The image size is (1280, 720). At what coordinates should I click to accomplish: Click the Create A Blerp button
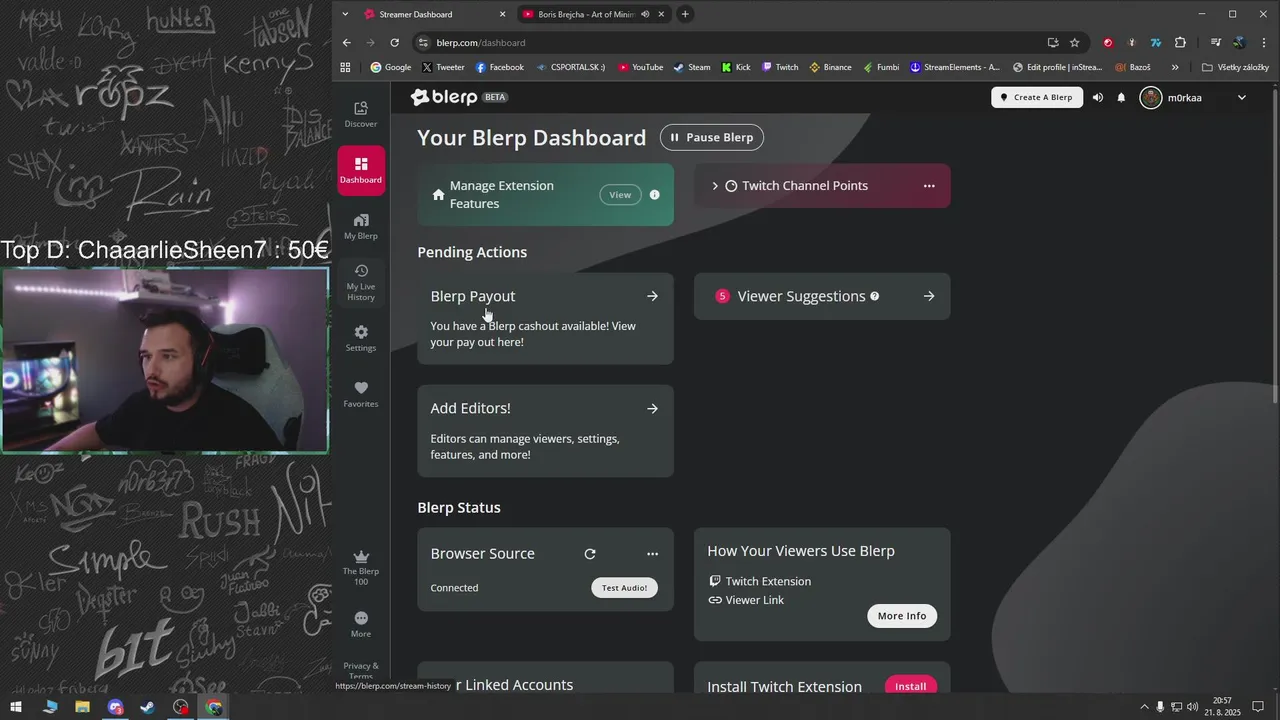(x=1037, y=97)
